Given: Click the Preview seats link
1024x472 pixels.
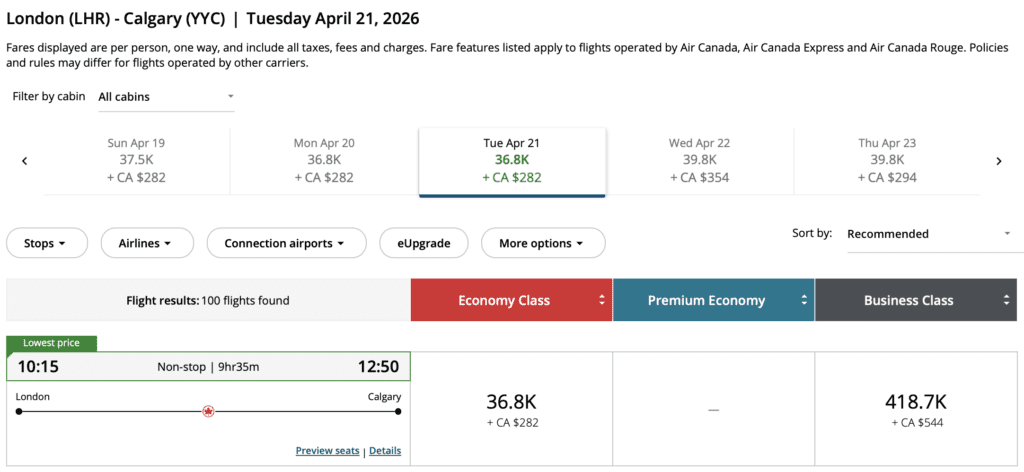Looking at the screenshot, I should click(x=327, y=451).
